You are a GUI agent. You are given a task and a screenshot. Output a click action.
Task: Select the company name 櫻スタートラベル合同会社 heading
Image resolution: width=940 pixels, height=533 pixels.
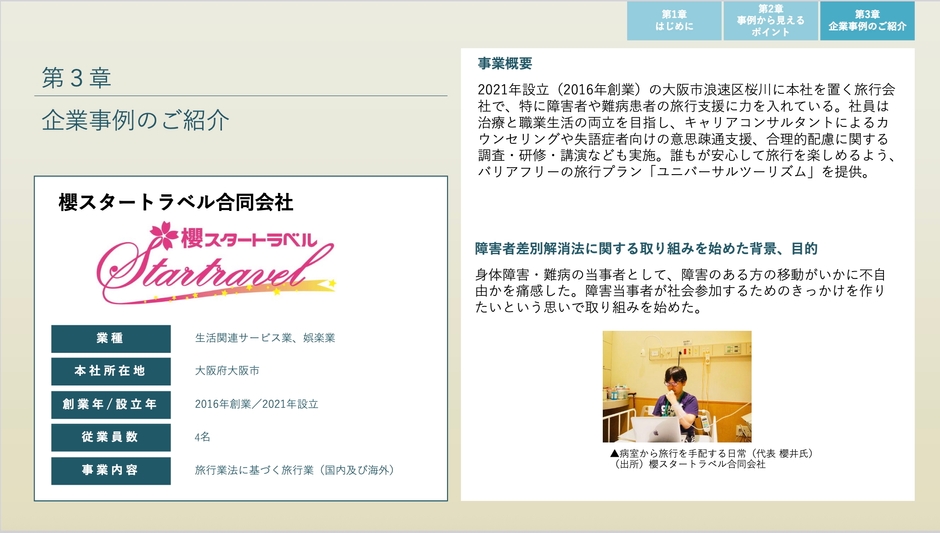pos(176,203)
